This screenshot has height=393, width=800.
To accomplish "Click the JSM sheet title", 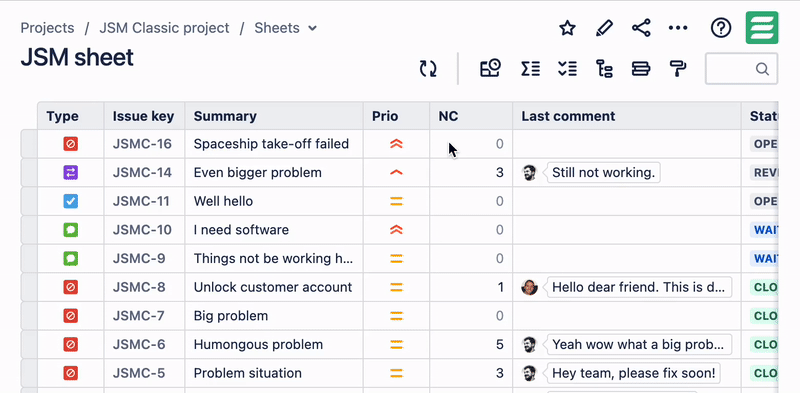I will 77,57.
